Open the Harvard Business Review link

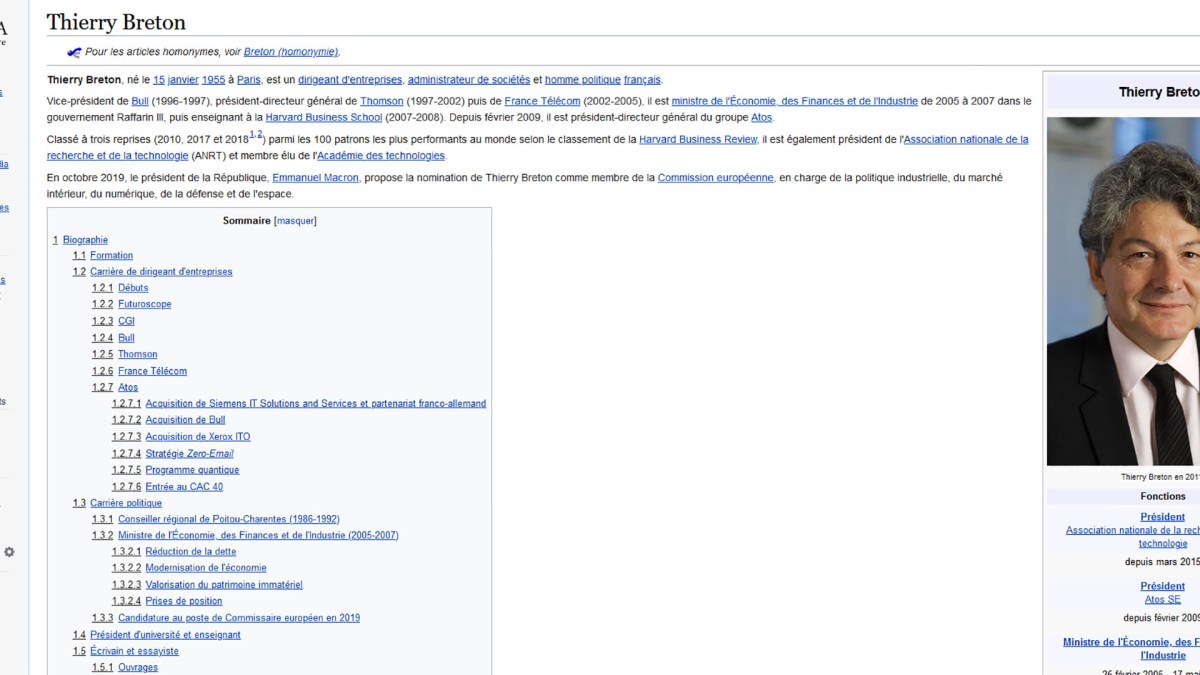(698, 139)
